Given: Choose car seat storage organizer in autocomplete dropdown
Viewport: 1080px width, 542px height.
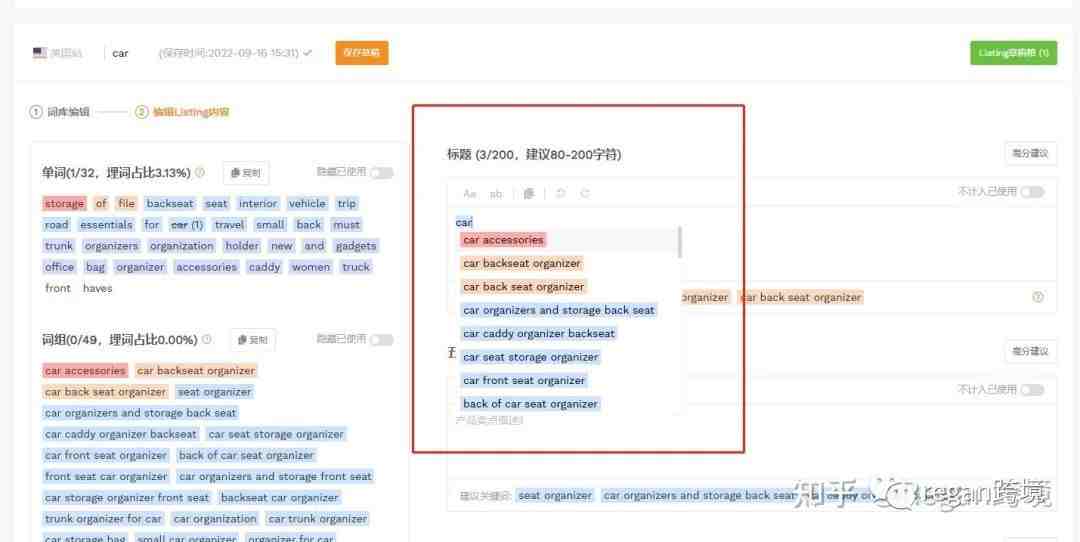Looking at the screenshot, I should click(x=530, y=357).
